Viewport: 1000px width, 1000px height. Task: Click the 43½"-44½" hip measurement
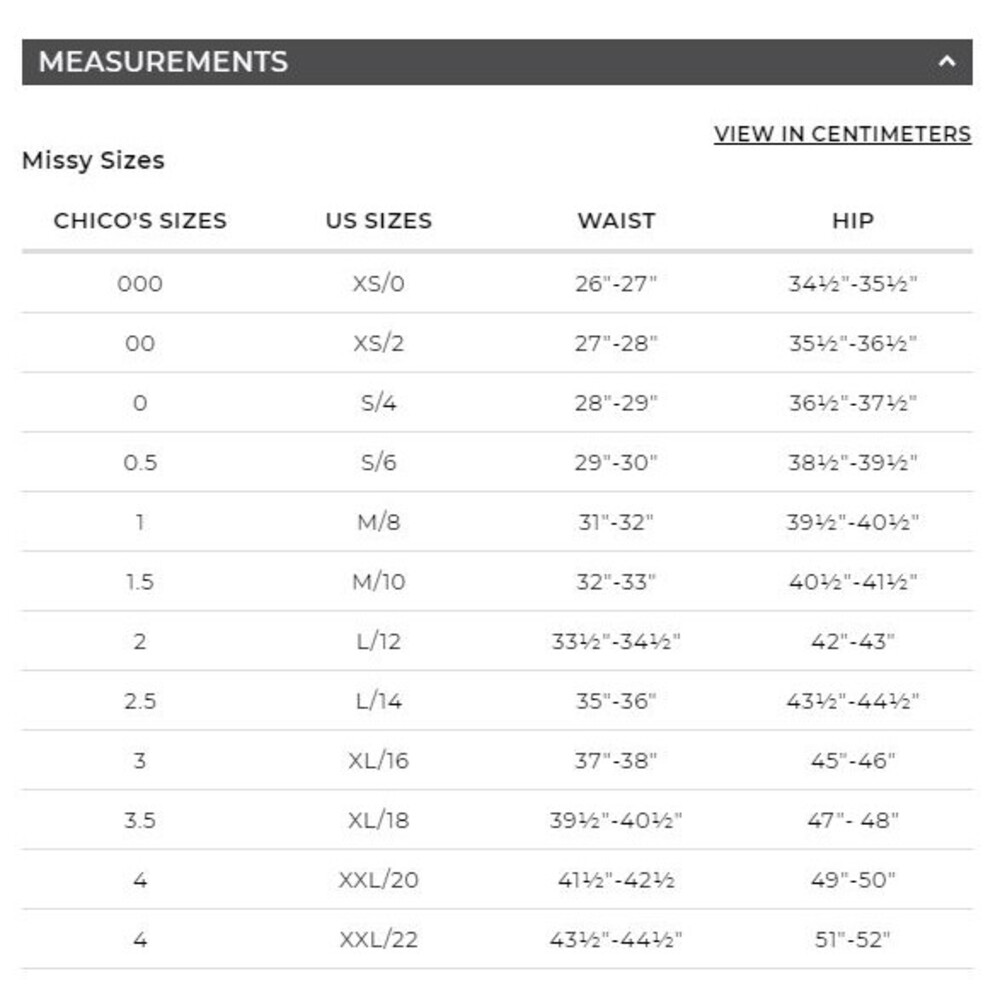click(x=853, y=701)
